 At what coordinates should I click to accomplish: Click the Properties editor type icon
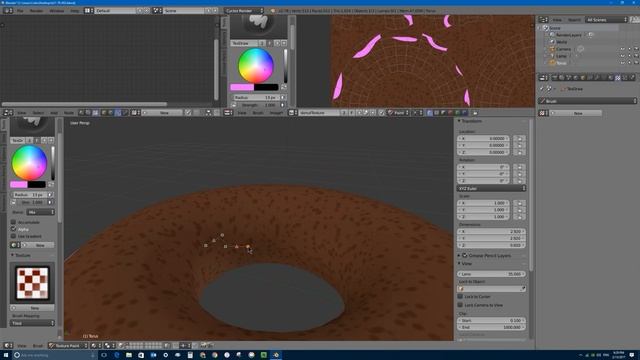click(543, 77)
